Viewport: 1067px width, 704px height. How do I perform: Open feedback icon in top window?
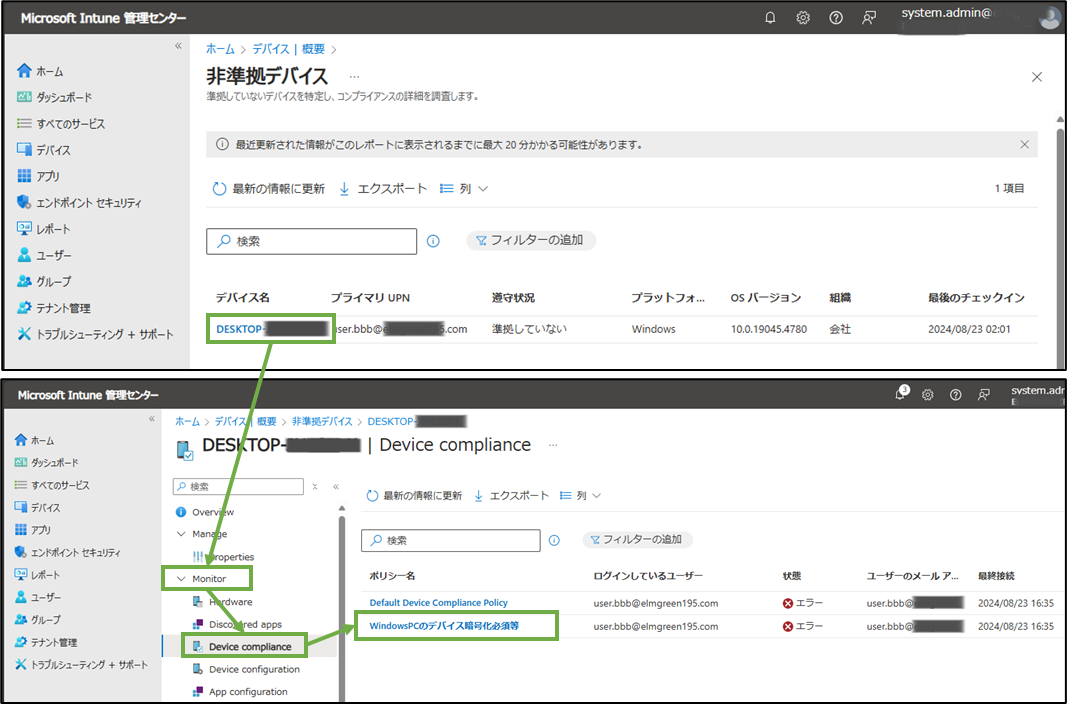coord(868,18)
